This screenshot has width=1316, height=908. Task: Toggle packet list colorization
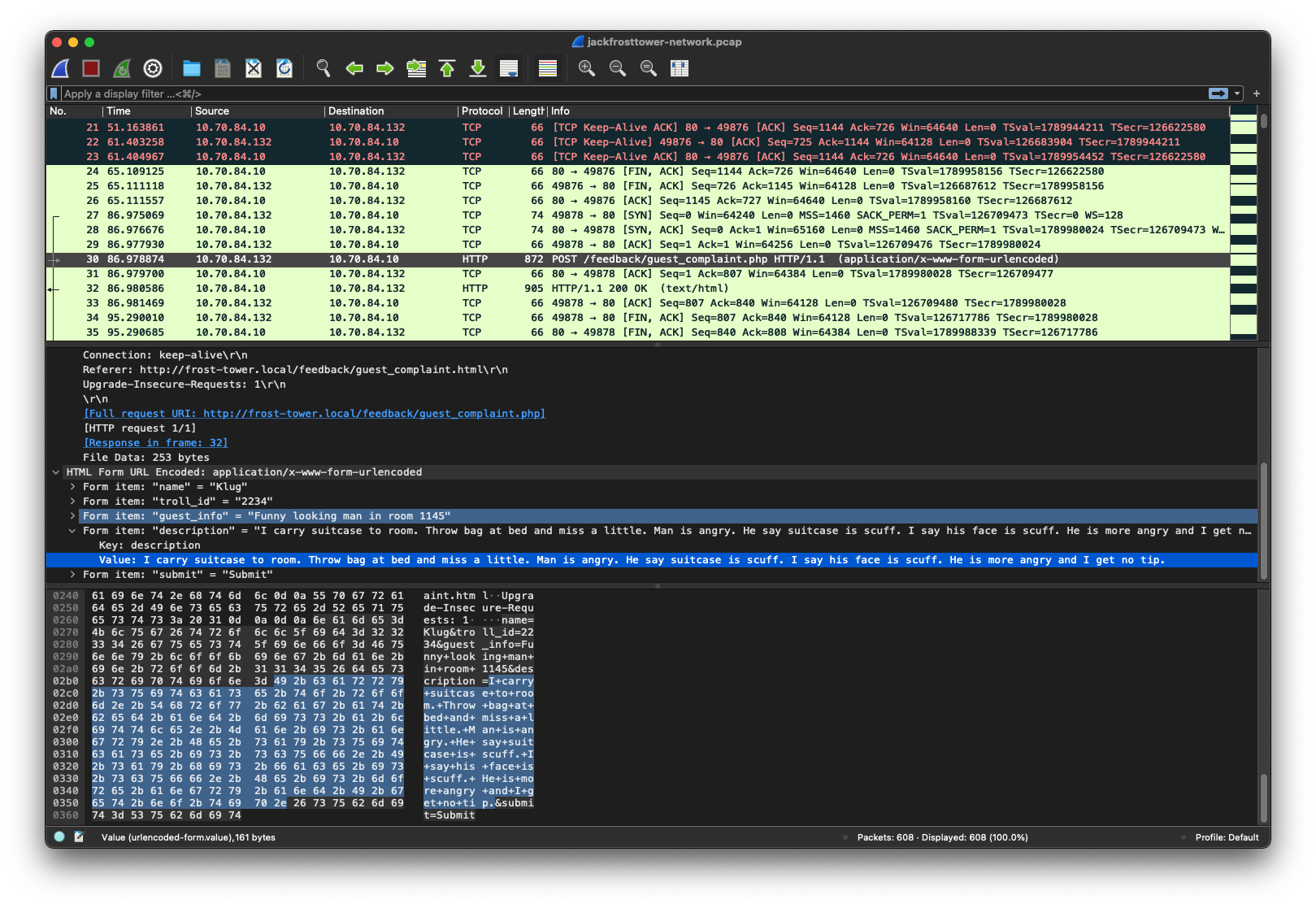click(548, 68)
